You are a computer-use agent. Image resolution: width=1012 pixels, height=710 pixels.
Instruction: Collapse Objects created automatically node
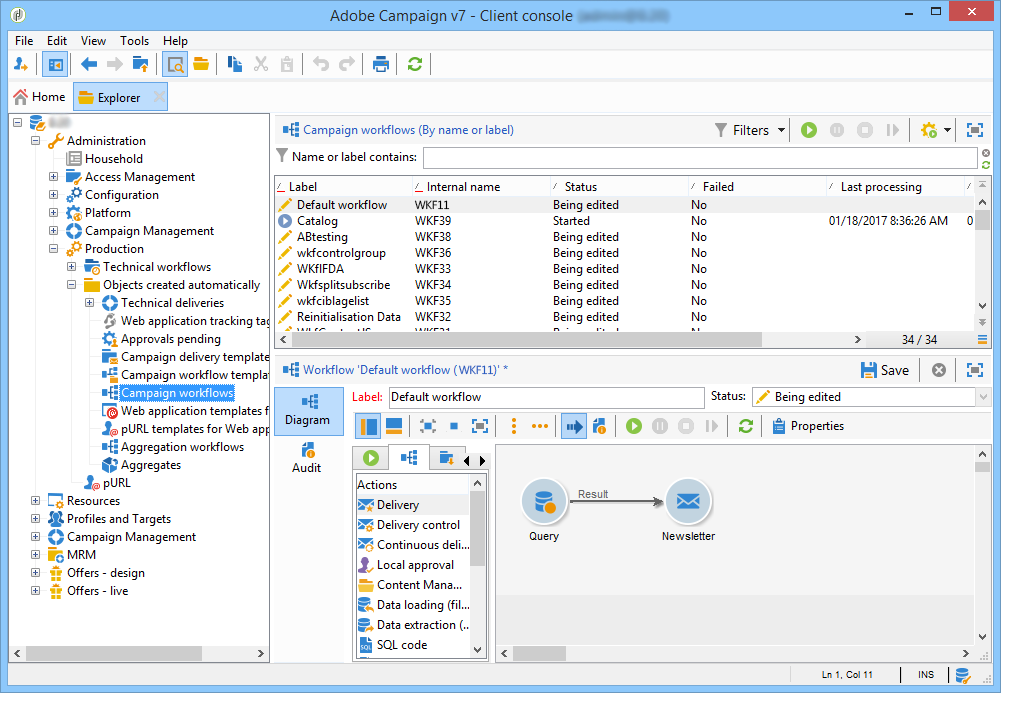(x=72, y=285)
